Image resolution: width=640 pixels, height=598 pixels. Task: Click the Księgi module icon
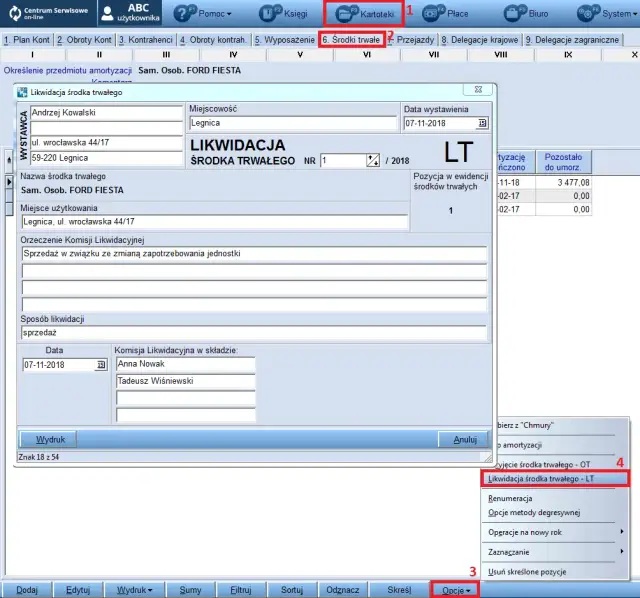[x=272, y=14]
